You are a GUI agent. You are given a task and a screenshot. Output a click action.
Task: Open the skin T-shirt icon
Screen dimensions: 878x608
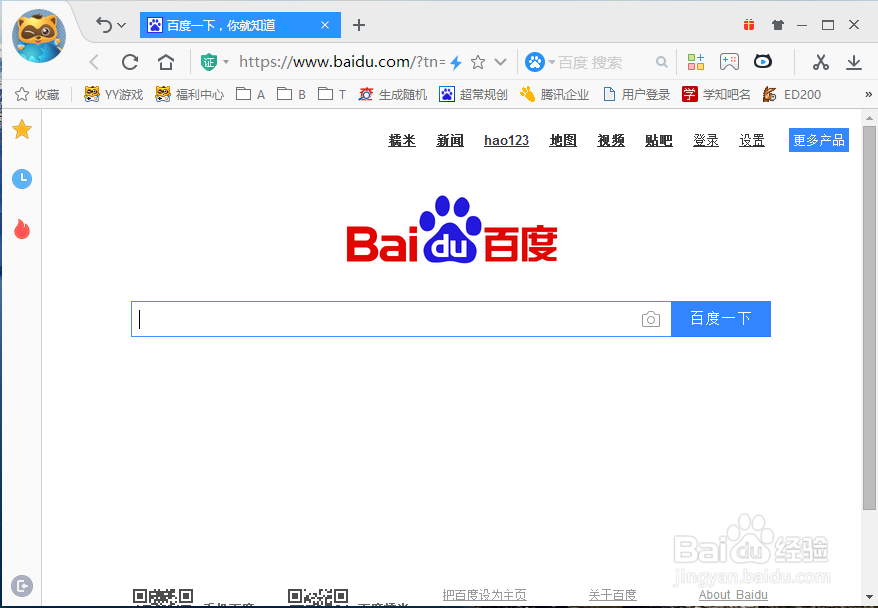tap(777, 25)
